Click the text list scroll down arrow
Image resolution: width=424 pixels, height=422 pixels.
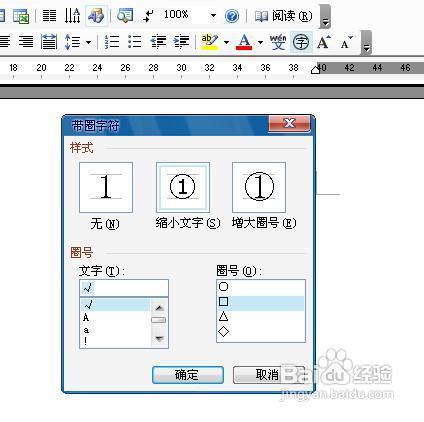point(159,339)
